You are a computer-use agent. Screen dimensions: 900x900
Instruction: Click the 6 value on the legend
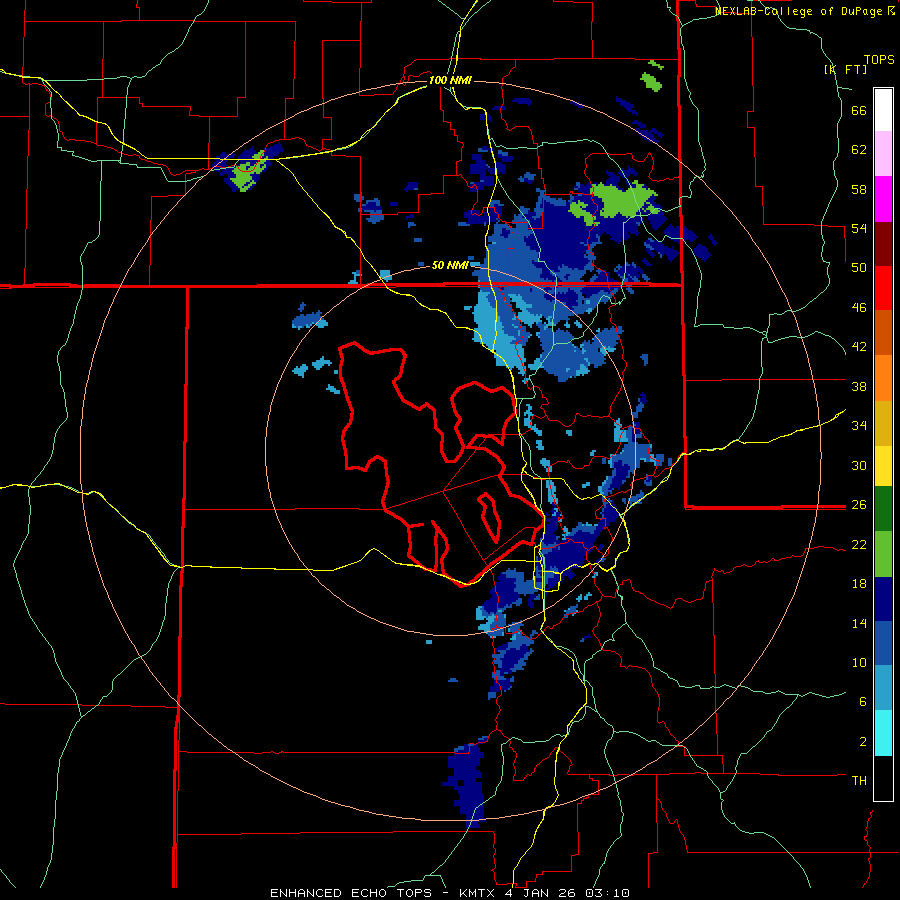pos(862,702)
